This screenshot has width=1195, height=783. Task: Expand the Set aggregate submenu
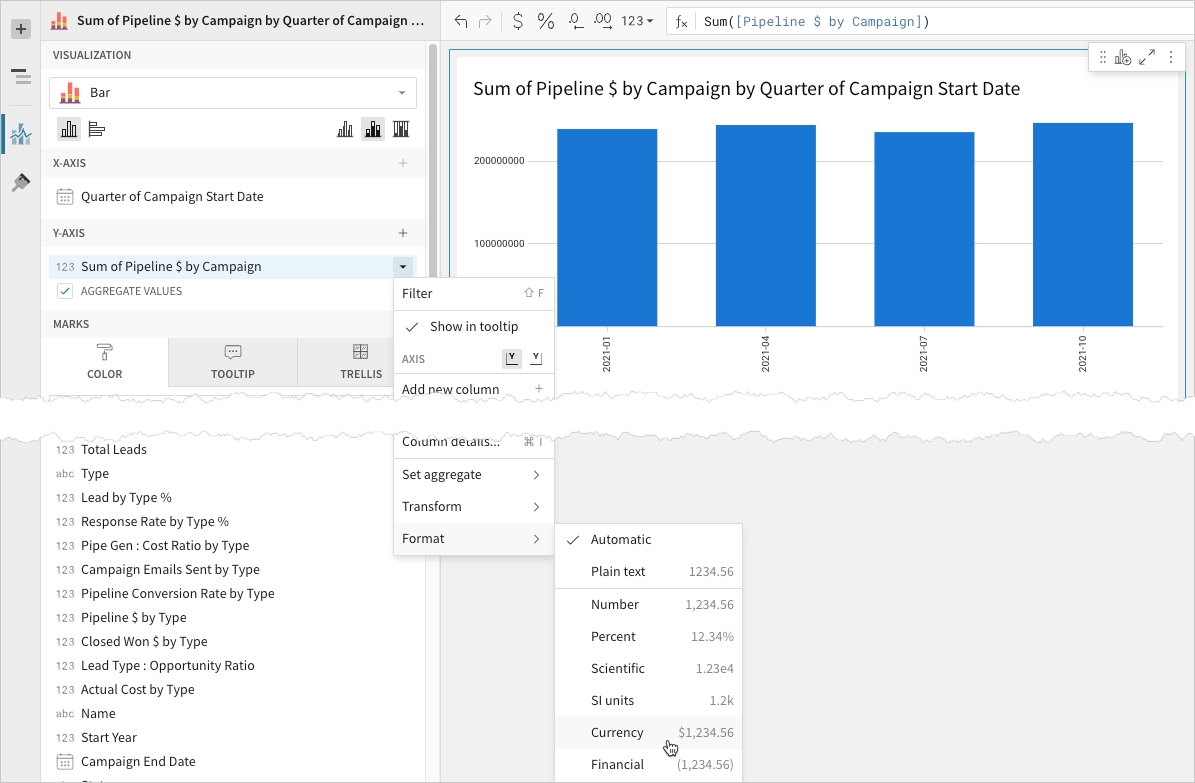pos(472,474)
